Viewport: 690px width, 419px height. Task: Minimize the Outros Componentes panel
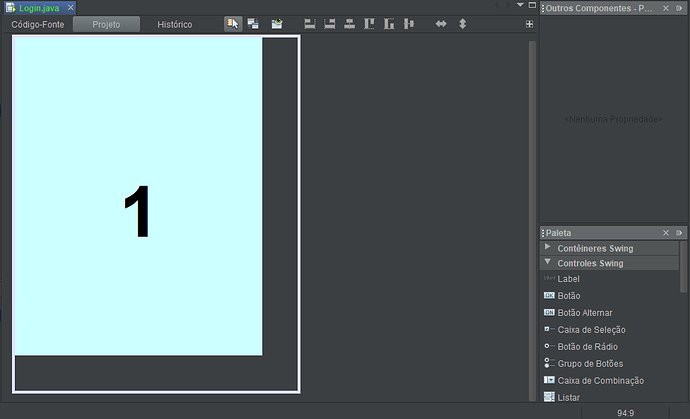click(x=679, y=8)
